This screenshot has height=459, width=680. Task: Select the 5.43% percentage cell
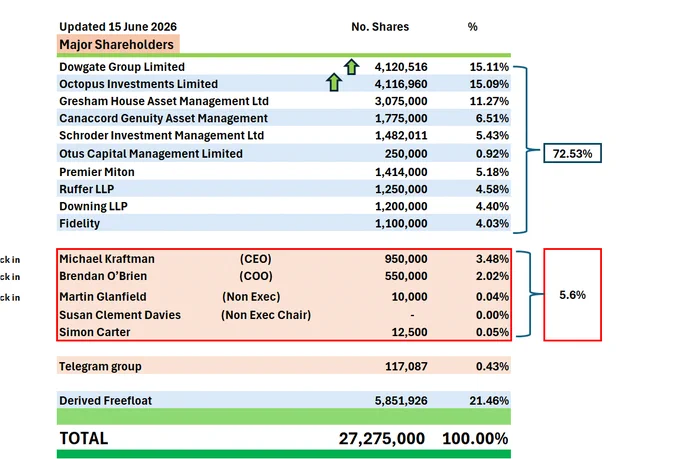492,136
